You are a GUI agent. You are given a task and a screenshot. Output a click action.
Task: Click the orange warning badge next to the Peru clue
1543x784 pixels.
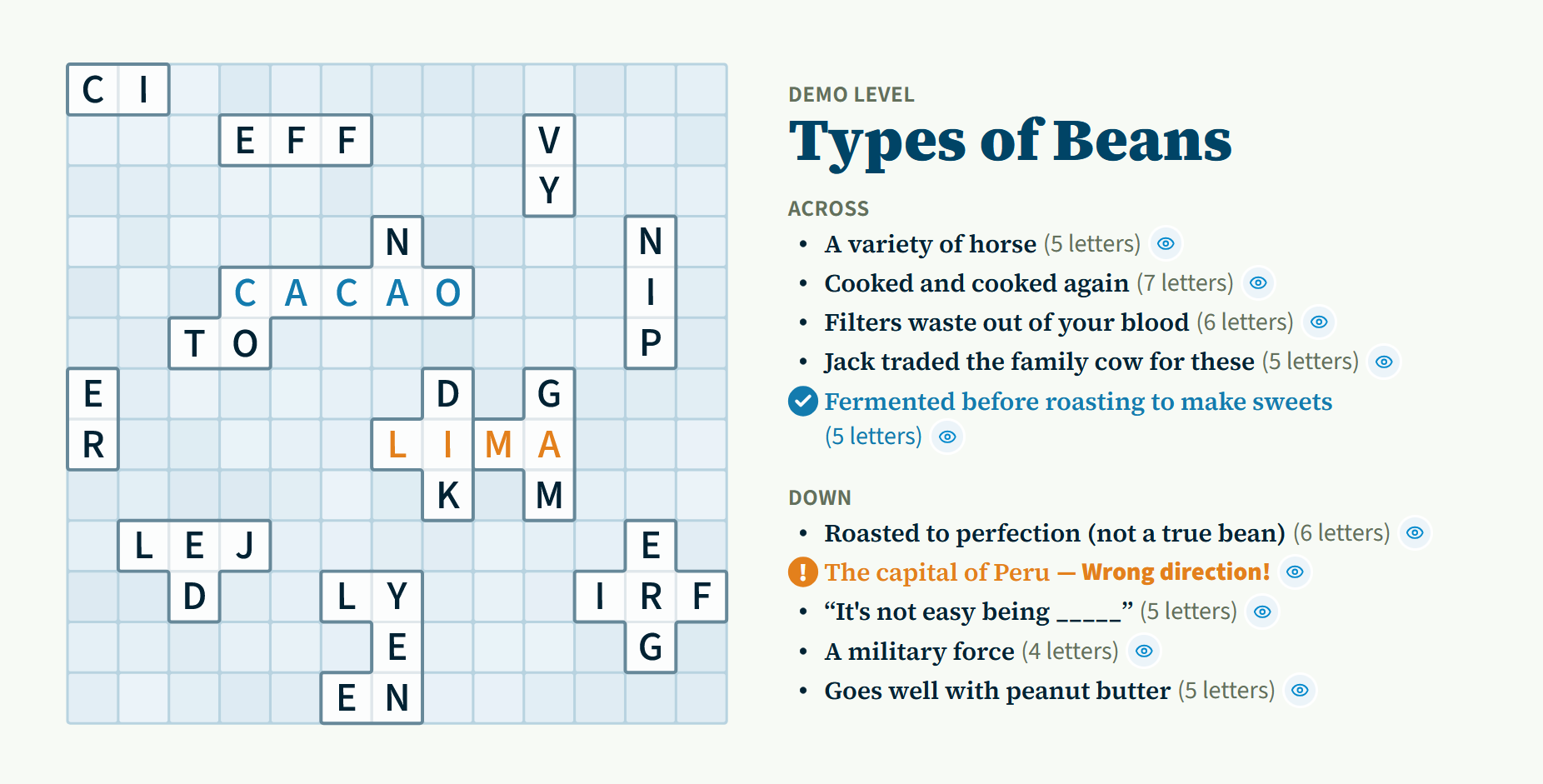pyautogui.click(x=801, y=572)
